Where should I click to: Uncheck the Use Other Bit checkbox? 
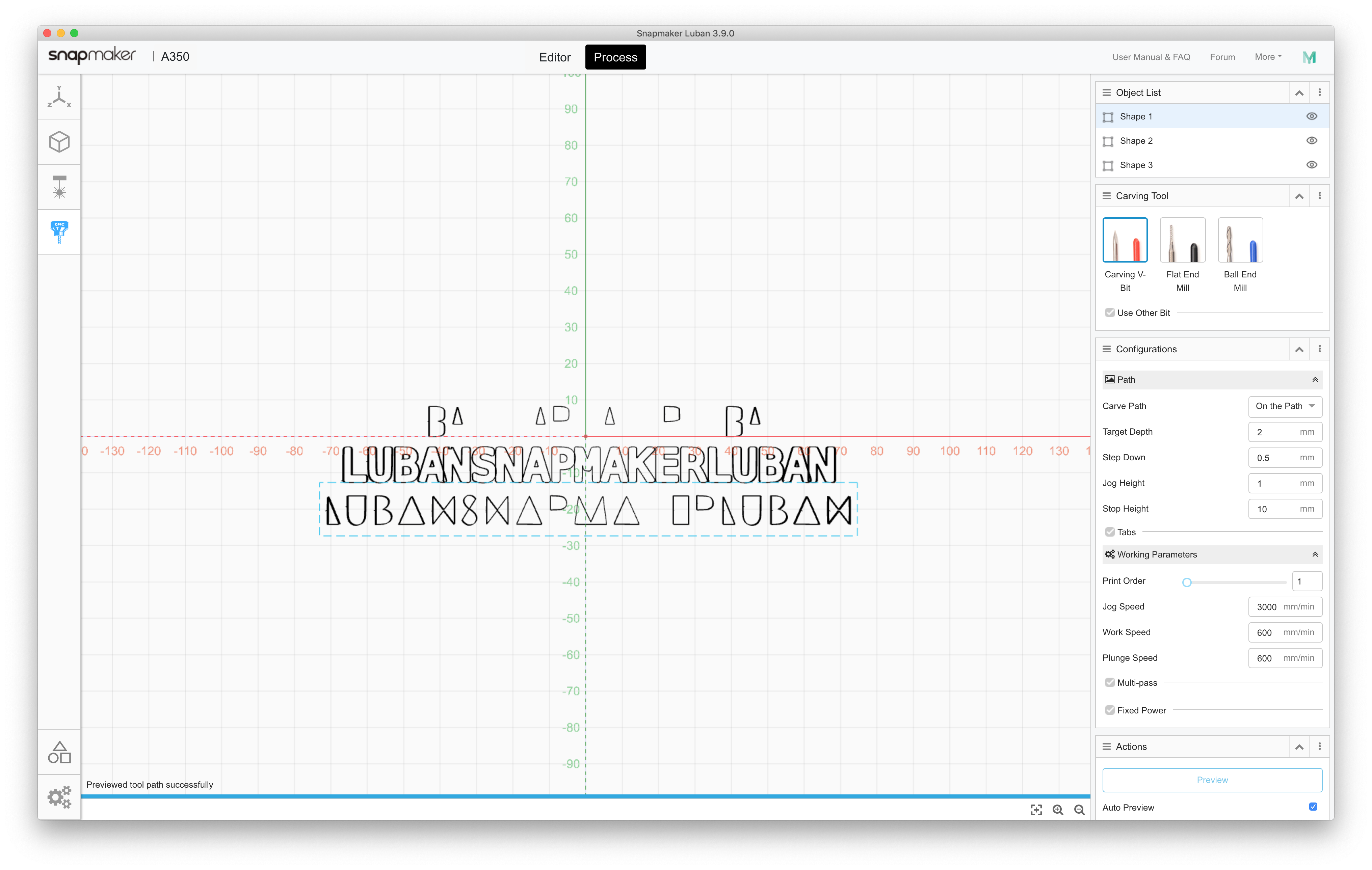(x=1110, y=312)
